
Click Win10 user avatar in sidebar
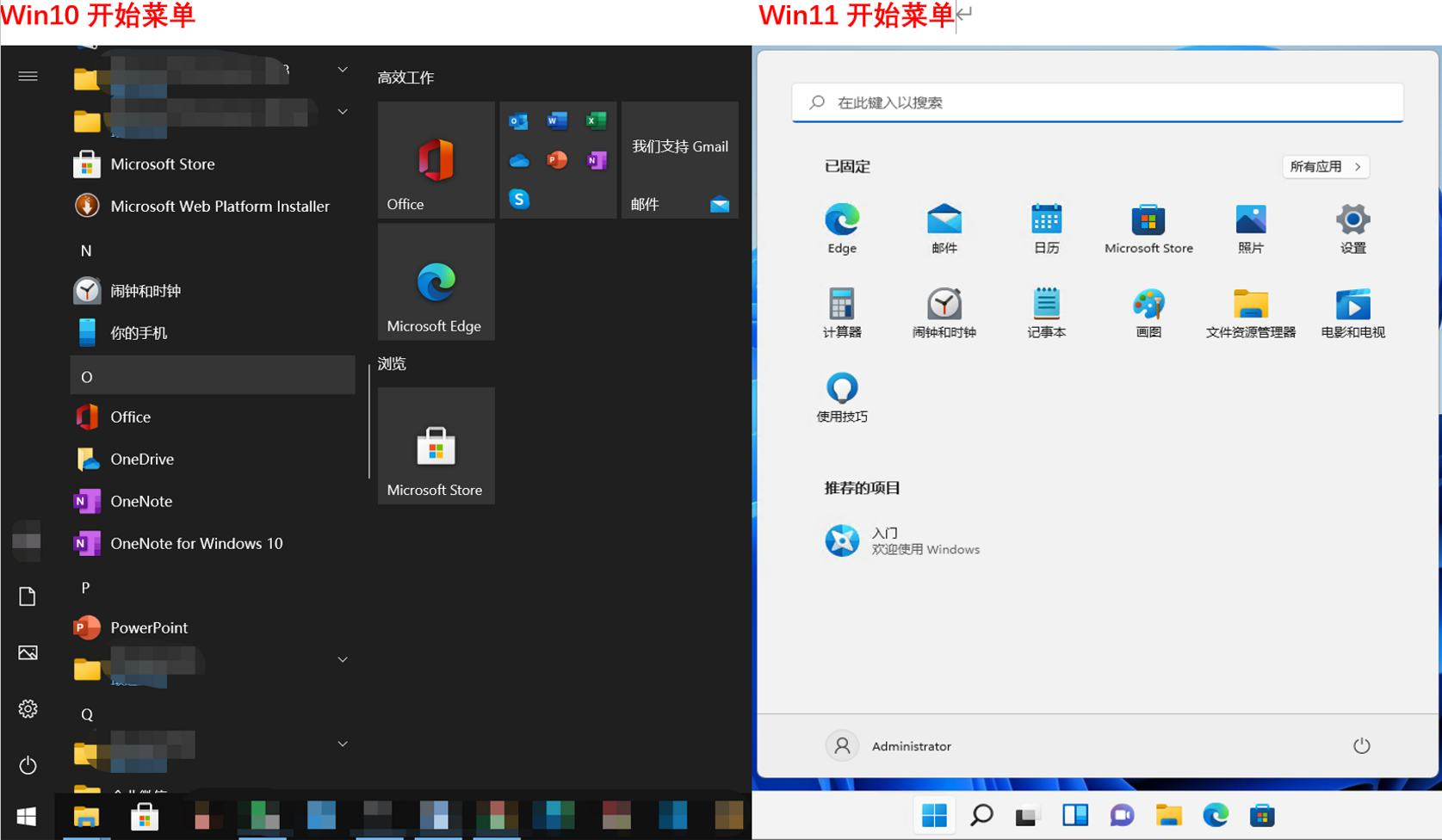tap(27, 540)
